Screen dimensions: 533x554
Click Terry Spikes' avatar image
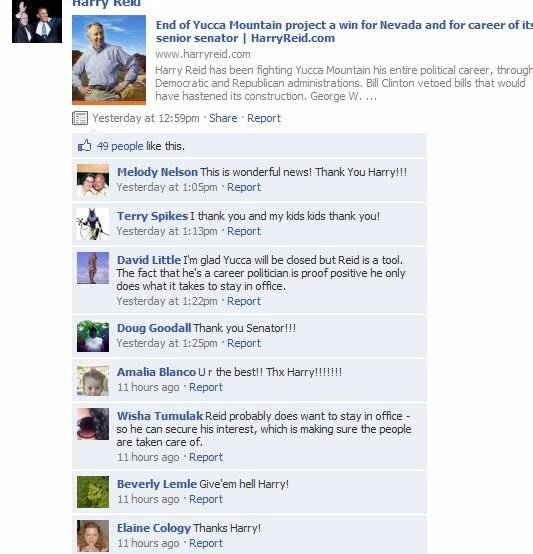pos(93,224)
